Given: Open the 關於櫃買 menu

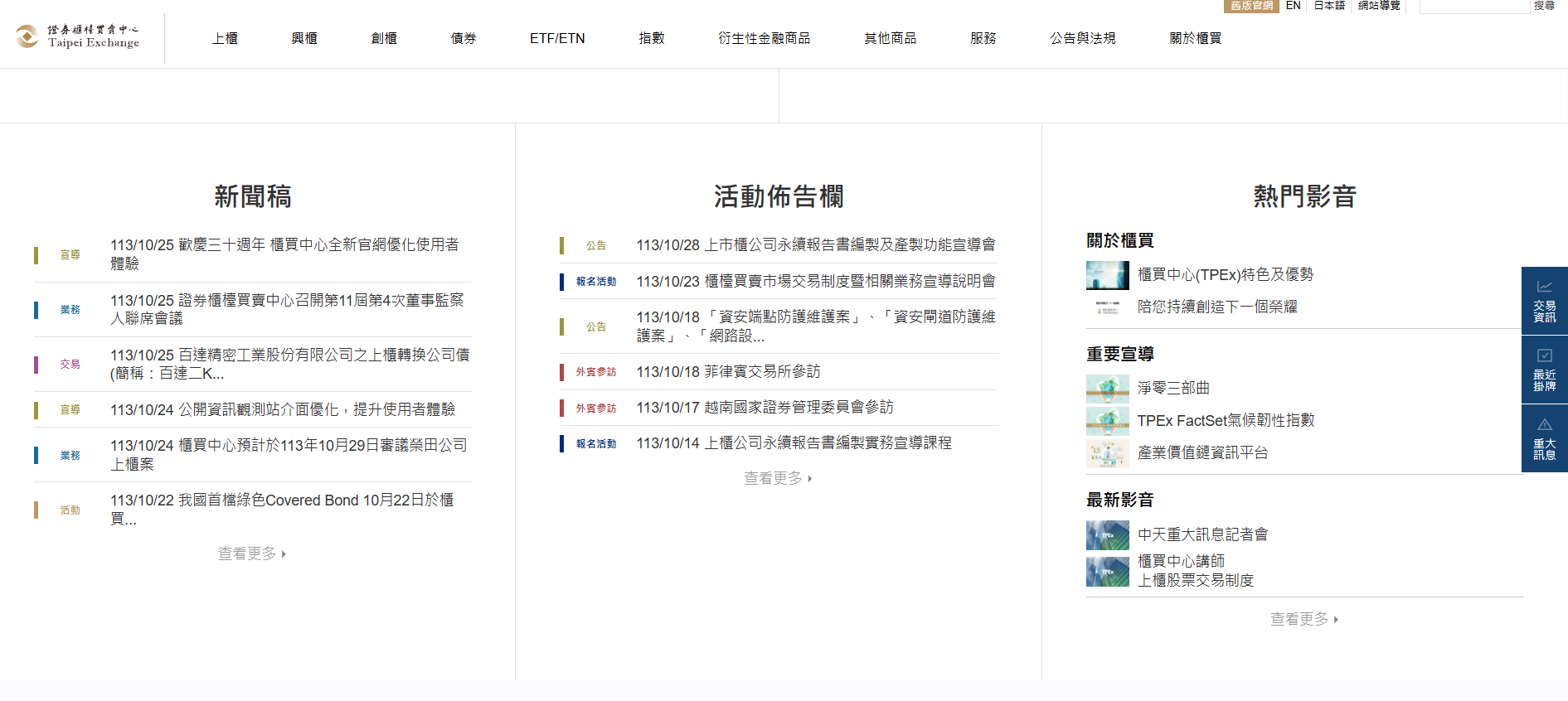Looking at the screenshot, I should (1196, 38).
